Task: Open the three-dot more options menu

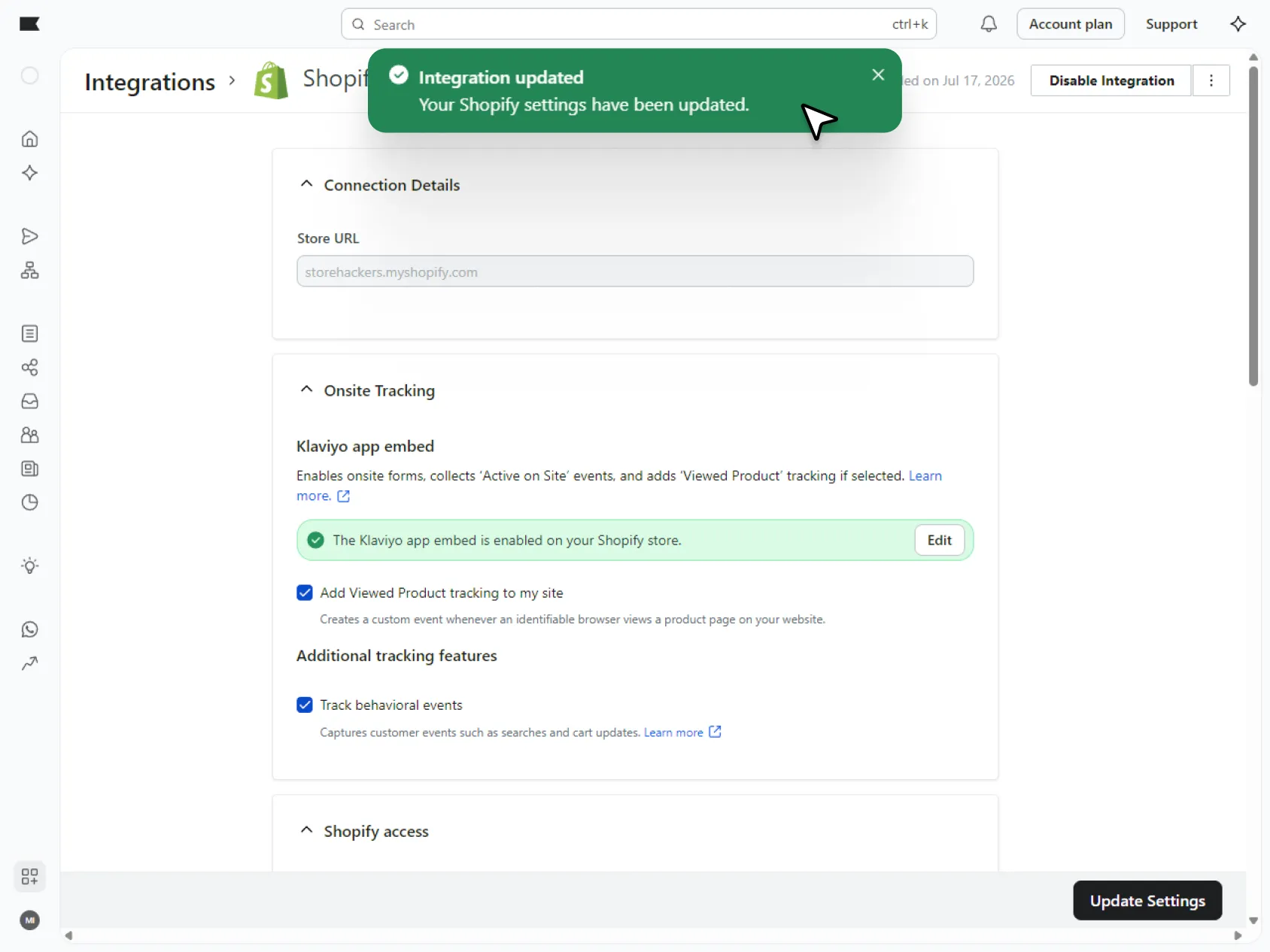Action: click(x=1211, y=80)
